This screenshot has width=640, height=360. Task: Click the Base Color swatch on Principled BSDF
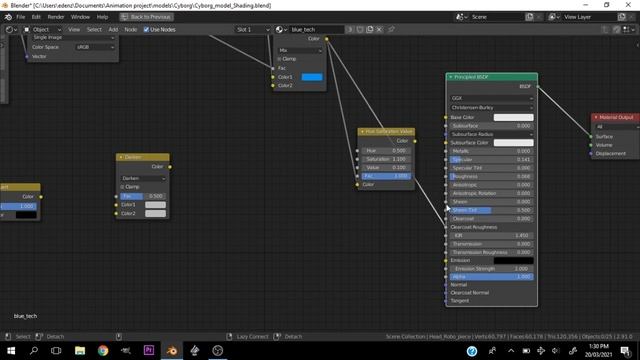(513, 118)
